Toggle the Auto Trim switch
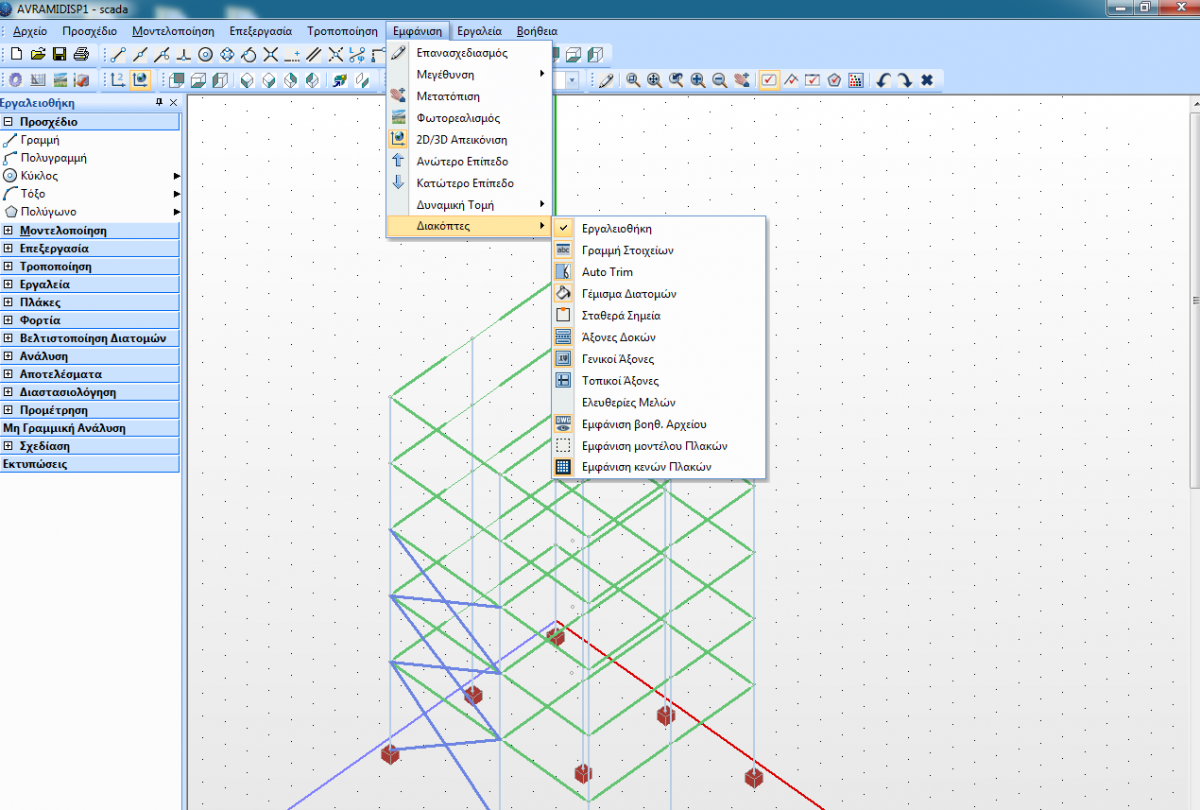1200x810 pixels. point(607,272)
